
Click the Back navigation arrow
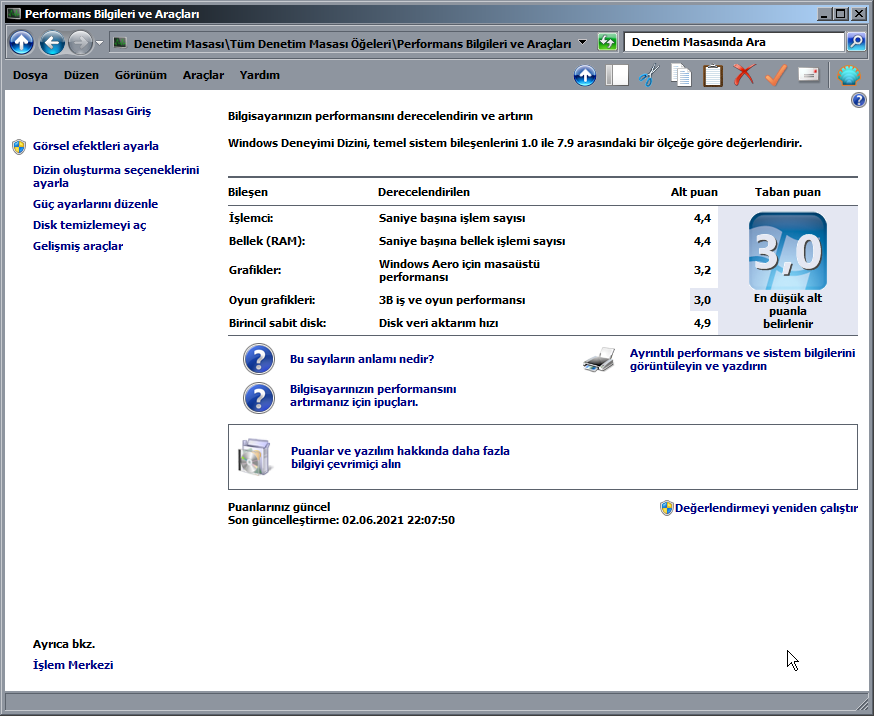click(x=52, y=42)
